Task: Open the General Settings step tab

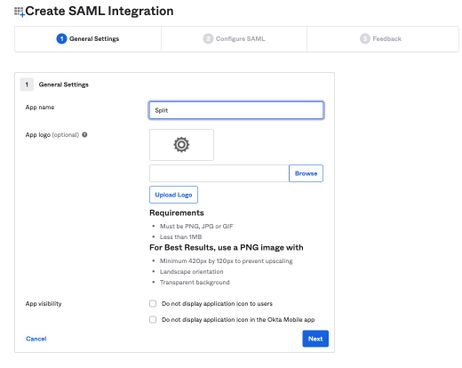Action: [x=88, y=39]
